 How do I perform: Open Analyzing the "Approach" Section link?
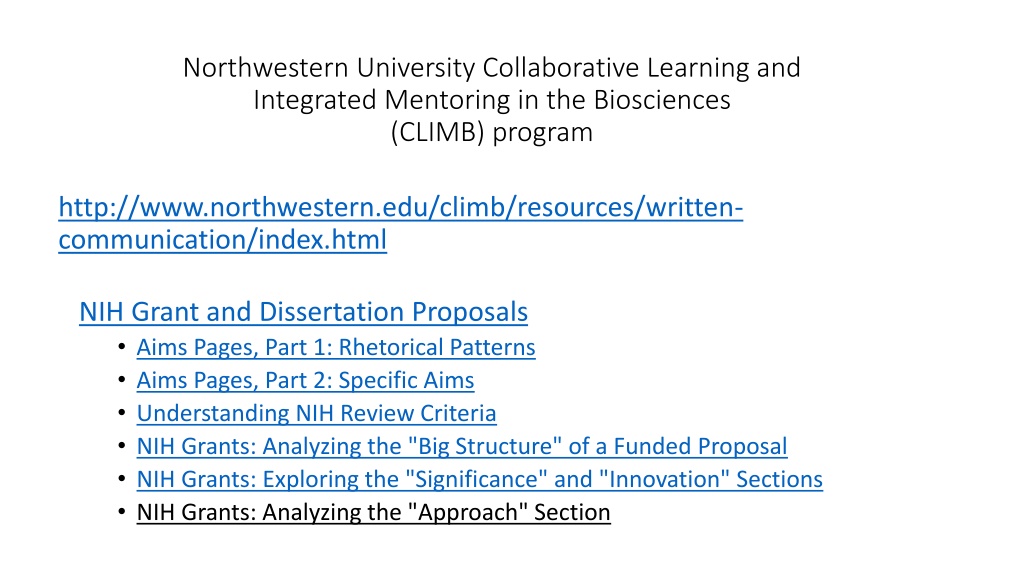click(374, 512)
